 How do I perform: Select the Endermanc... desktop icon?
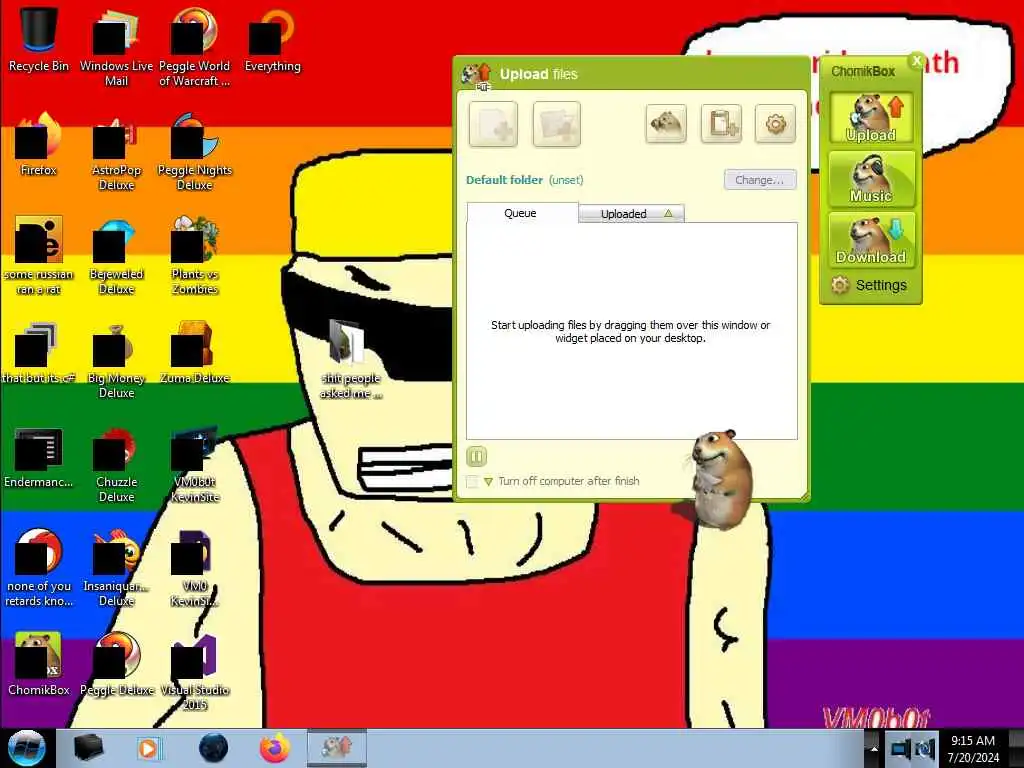(39, 457)
